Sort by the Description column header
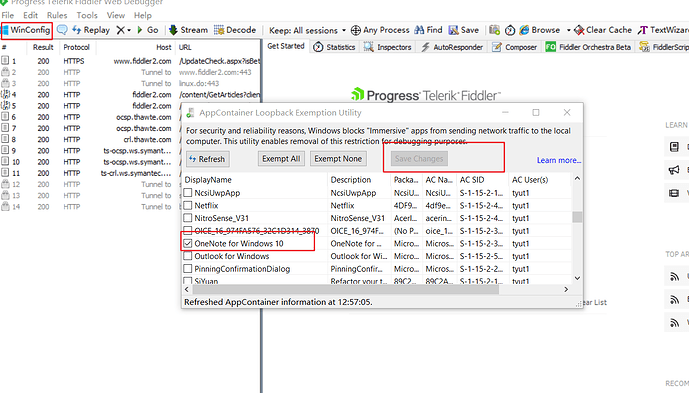 coord(359,180)
